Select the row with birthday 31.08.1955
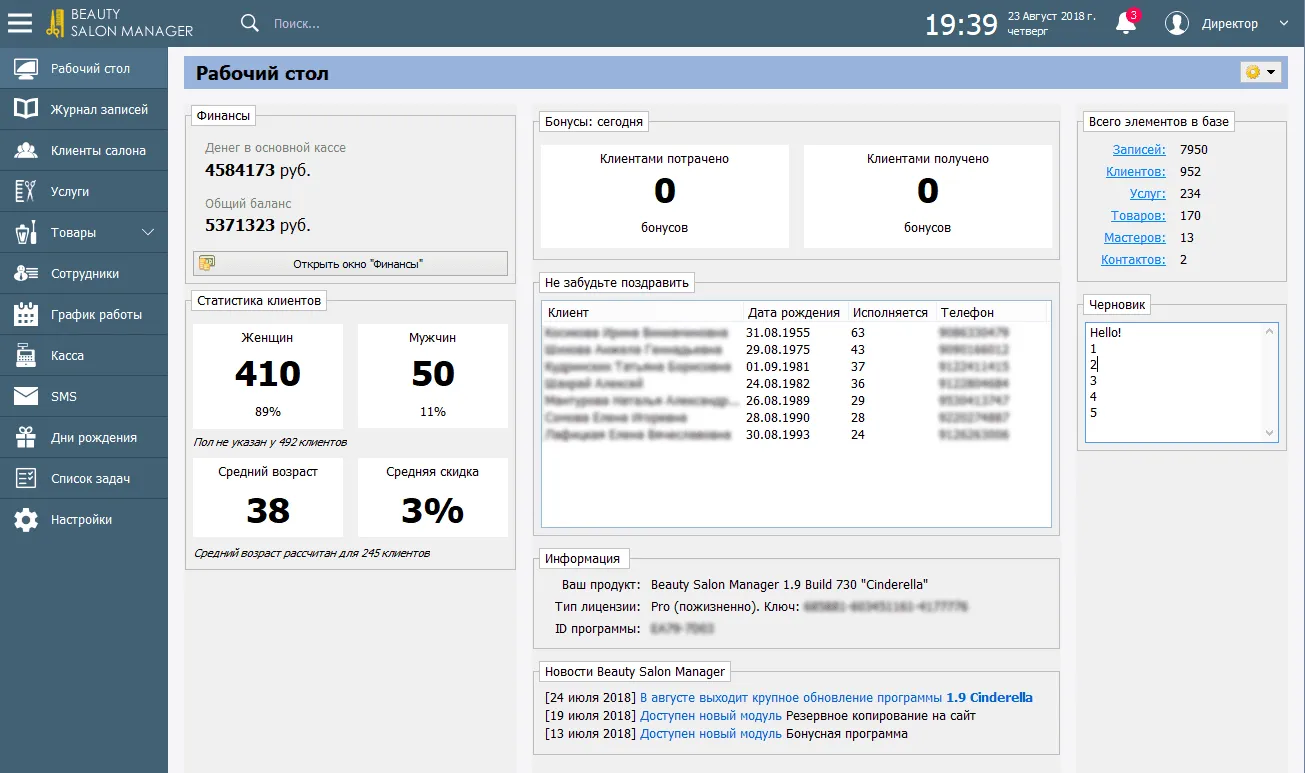Viewport: 1305px width, 773px height. click(795, 332)
